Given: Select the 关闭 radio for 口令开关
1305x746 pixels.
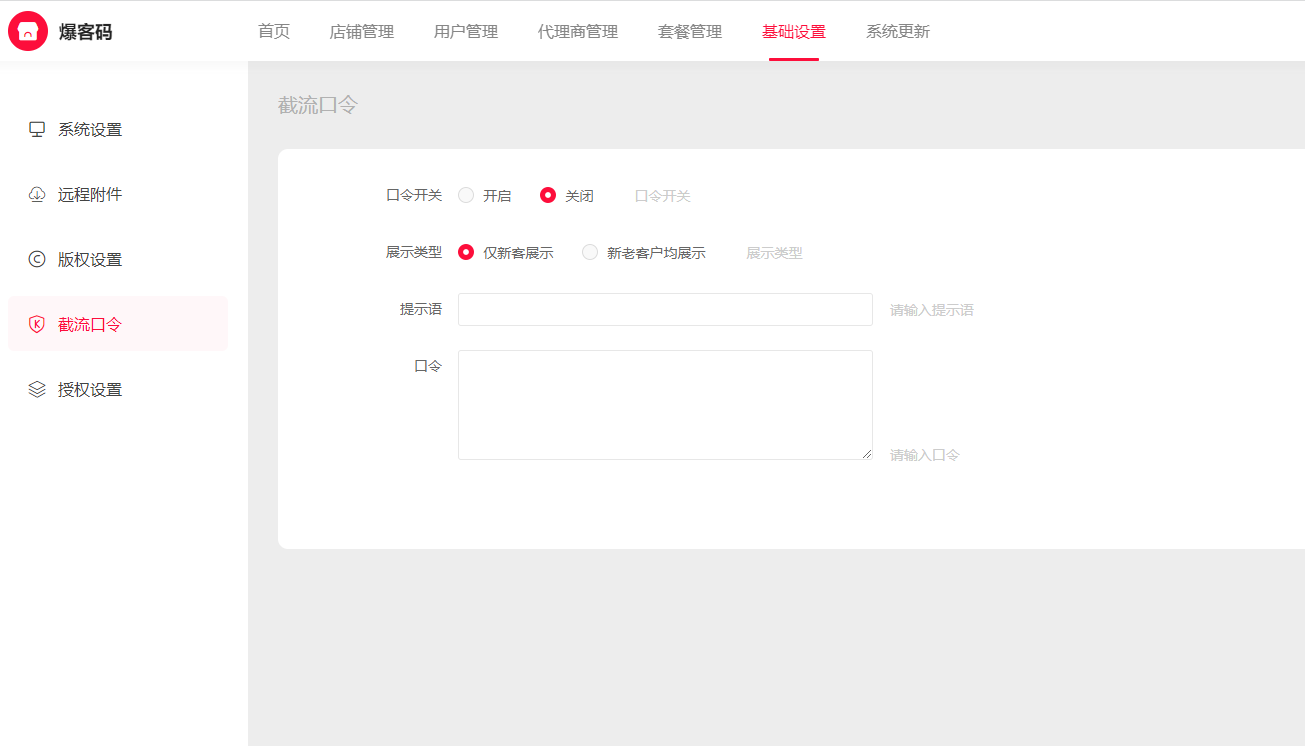Looking at the screenshot, I should 548,195.
